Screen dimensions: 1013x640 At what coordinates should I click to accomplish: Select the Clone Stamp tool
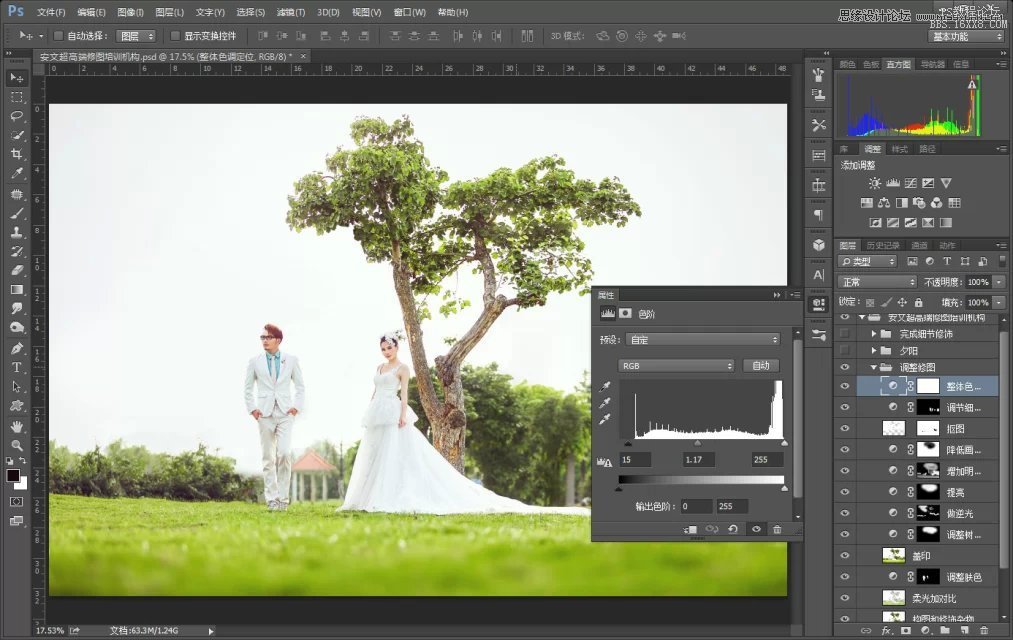tap(17, 232)
